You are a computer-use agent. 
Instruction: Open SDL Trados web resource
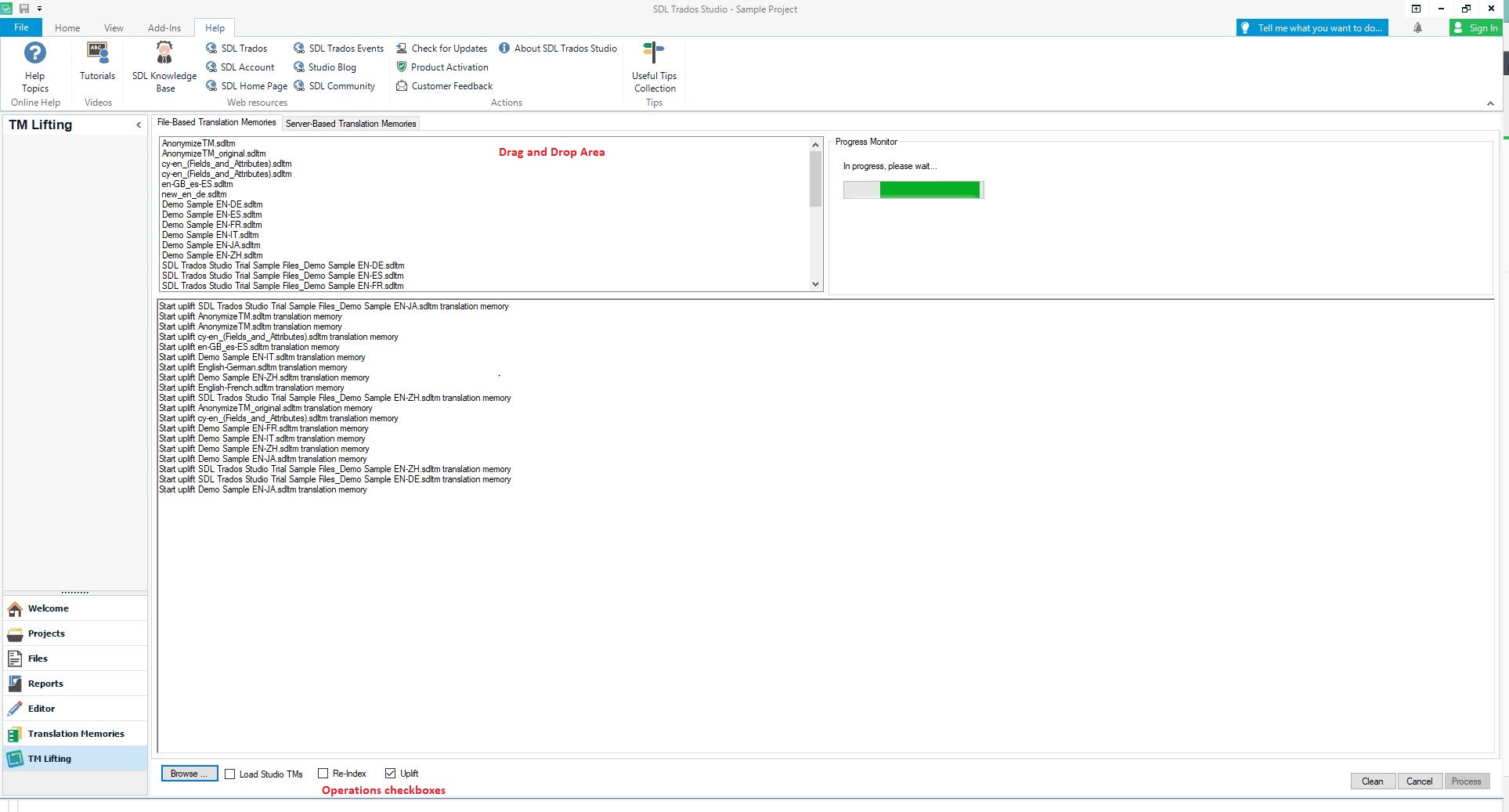[x=236, y=49]
